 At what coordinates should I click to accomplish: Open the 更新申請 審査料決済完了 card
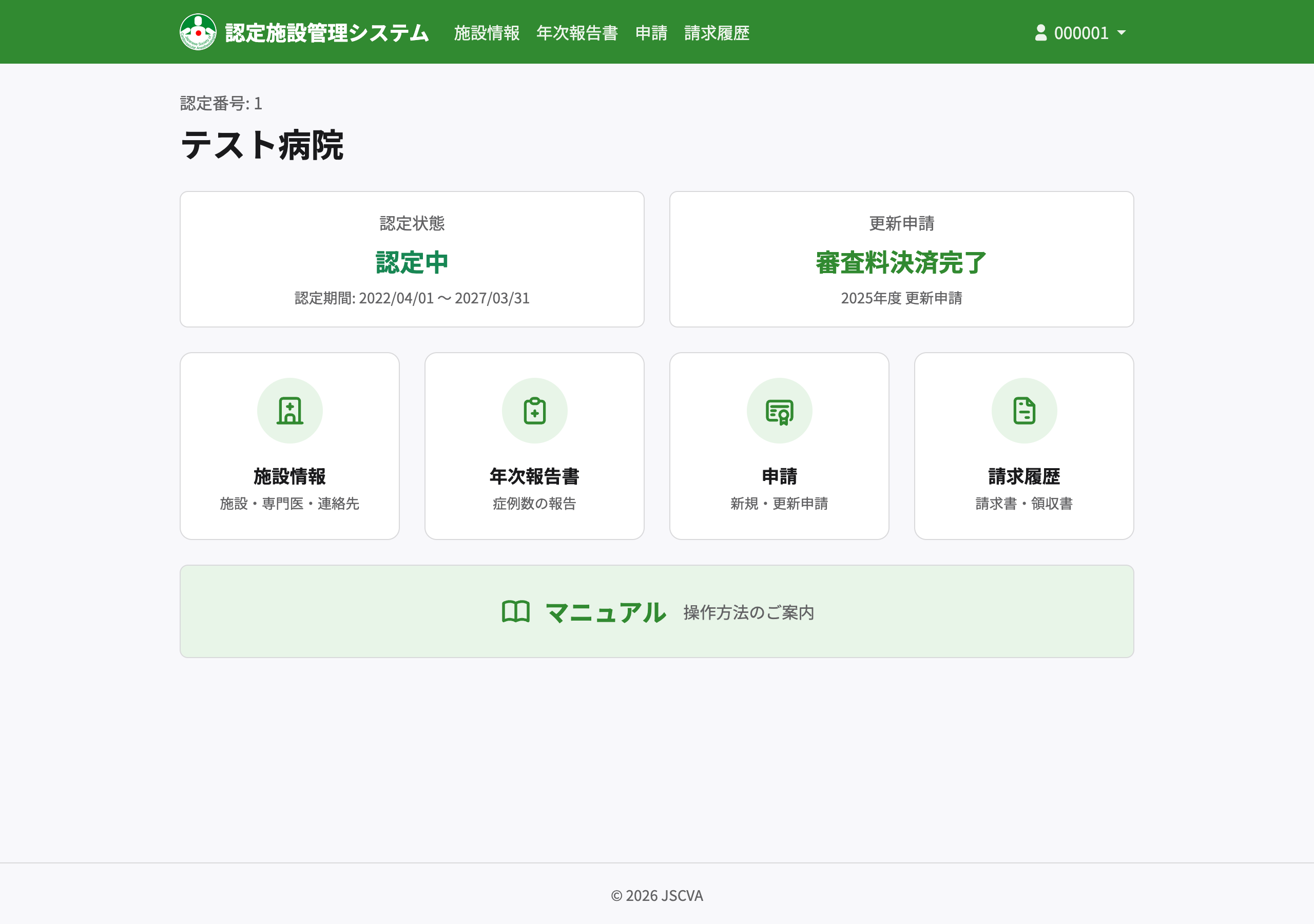tap(901, 259)
